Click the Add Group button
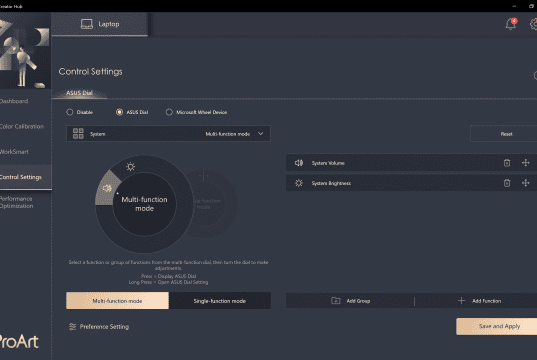The height and width of the screenshot is (360, 537). [351, 301]
